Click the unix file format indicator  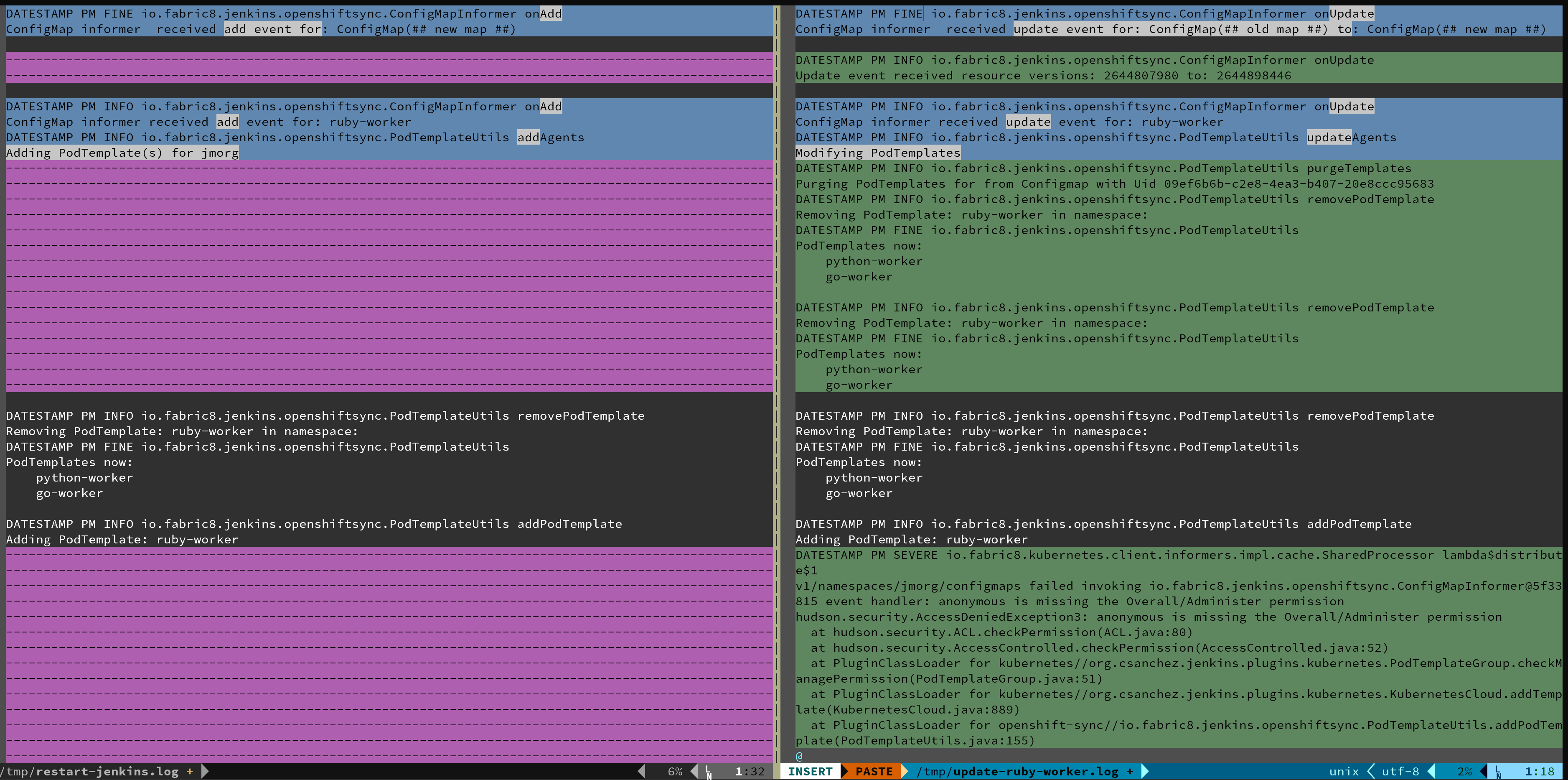pos(1343,772)
